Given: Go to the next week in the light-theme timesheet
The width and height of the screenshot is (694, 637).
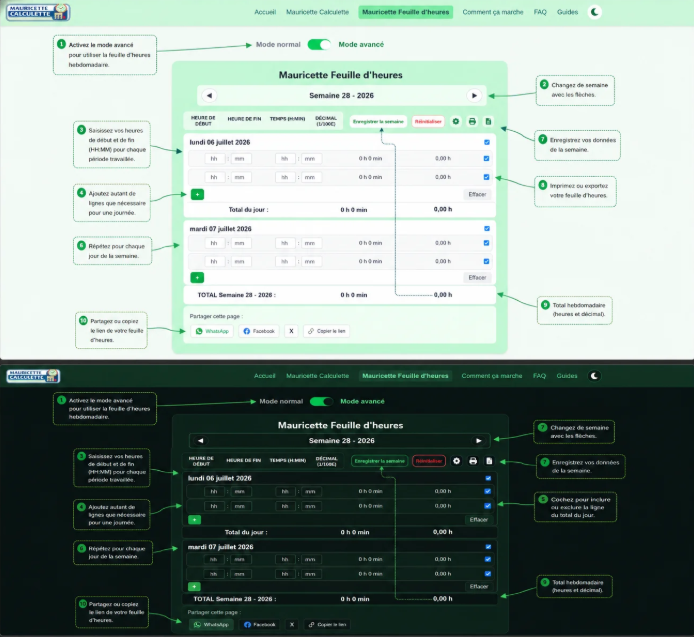Looking at the screenshot, I should (x=474, y=95).
